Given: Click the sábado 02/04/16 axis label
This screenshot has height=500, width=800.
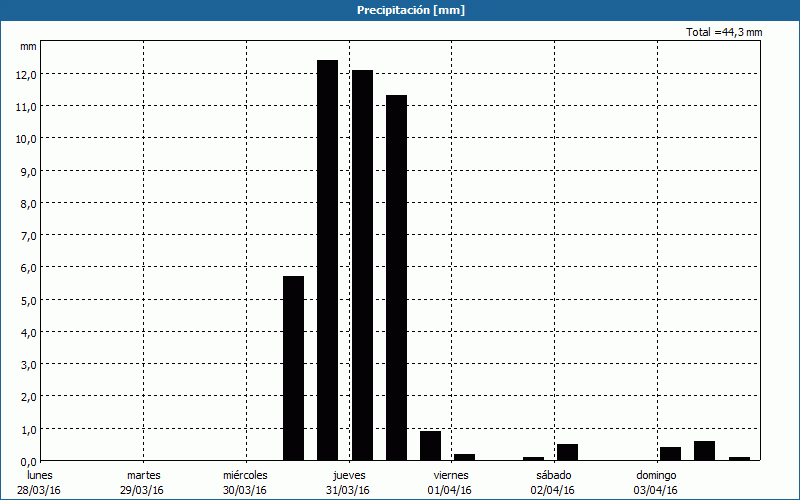Looking at the screenshot, I should point(553,482).
